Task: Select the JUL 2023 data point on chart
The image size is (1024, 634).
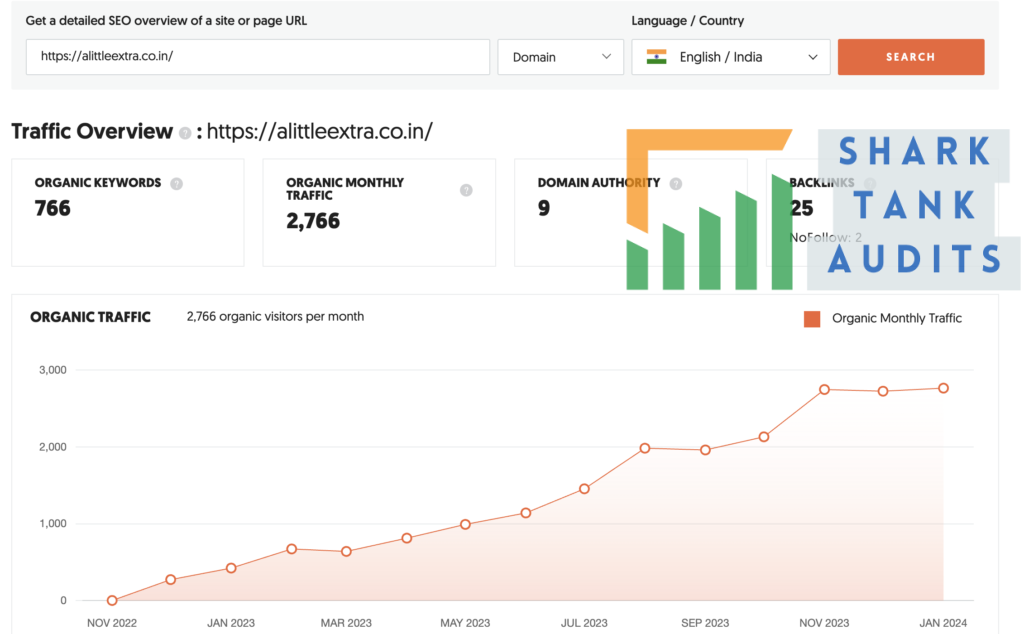Action: (x=584, y=488)
